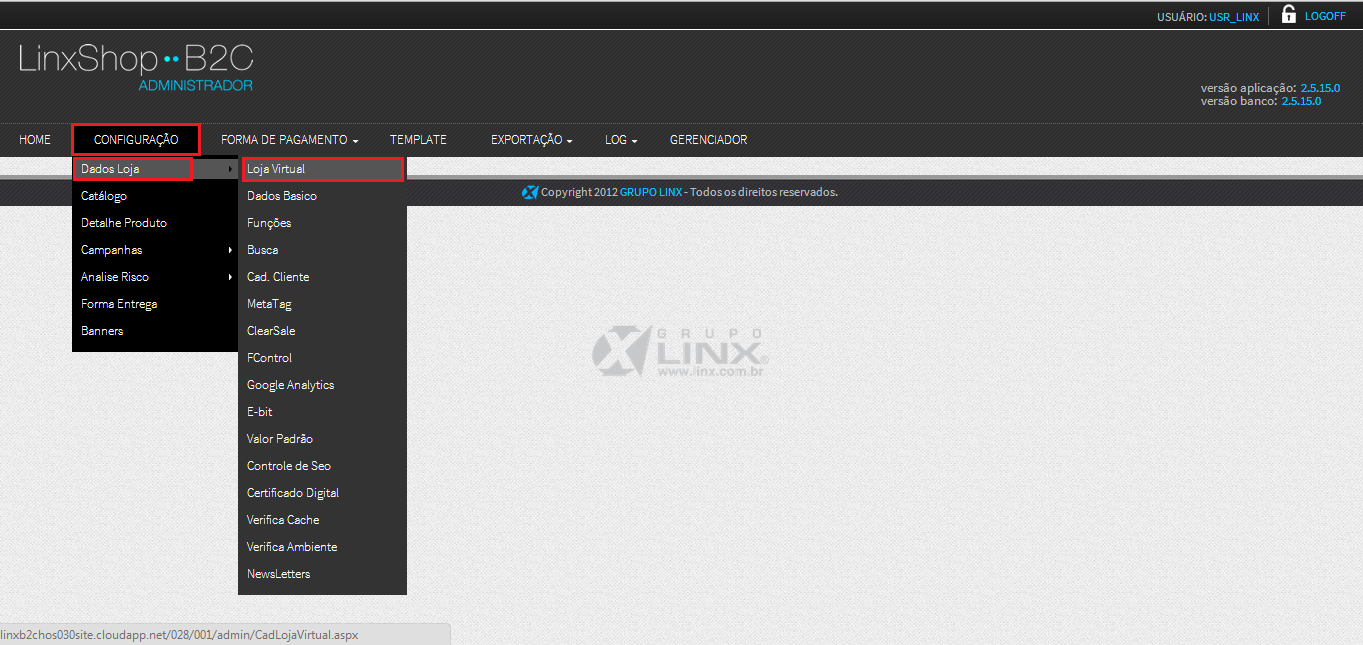Open the TEMPLATE menu item

[418, 140]
